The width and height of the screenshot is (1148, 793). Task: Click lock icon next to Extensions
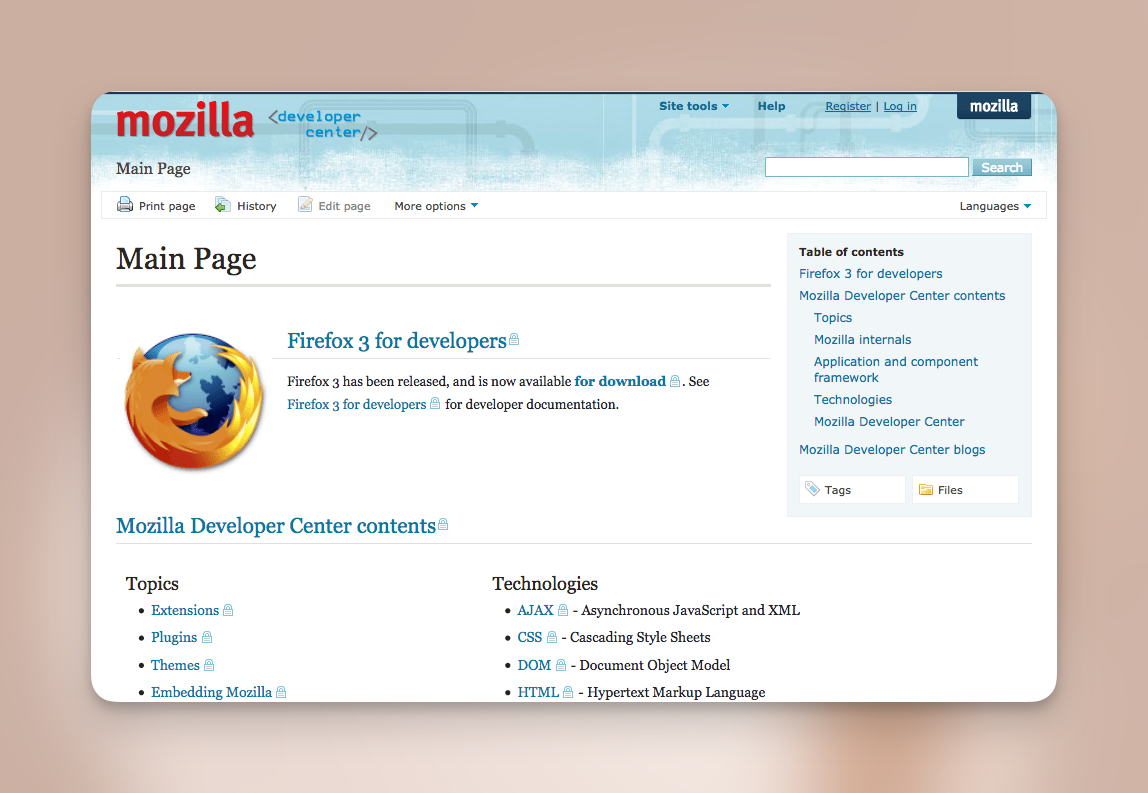tap(228, 610)
